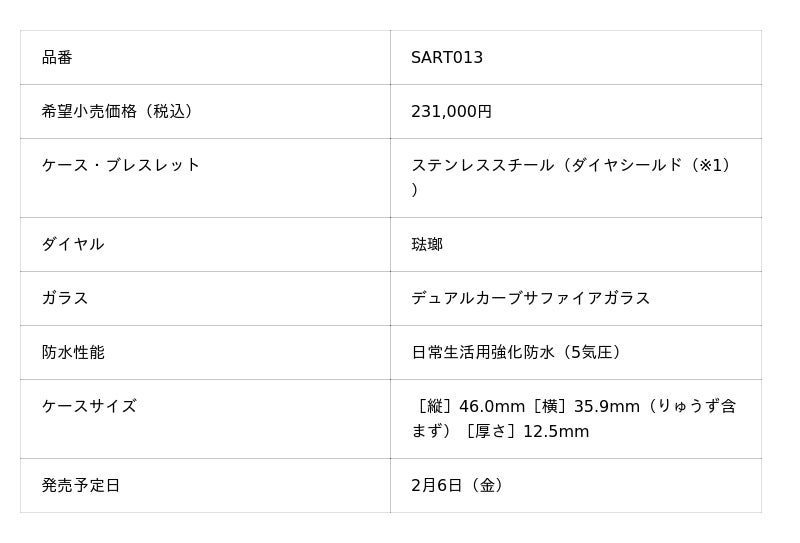Select the 琺瑯 dial value
The image size is (800, 543).
coord(427,245)
